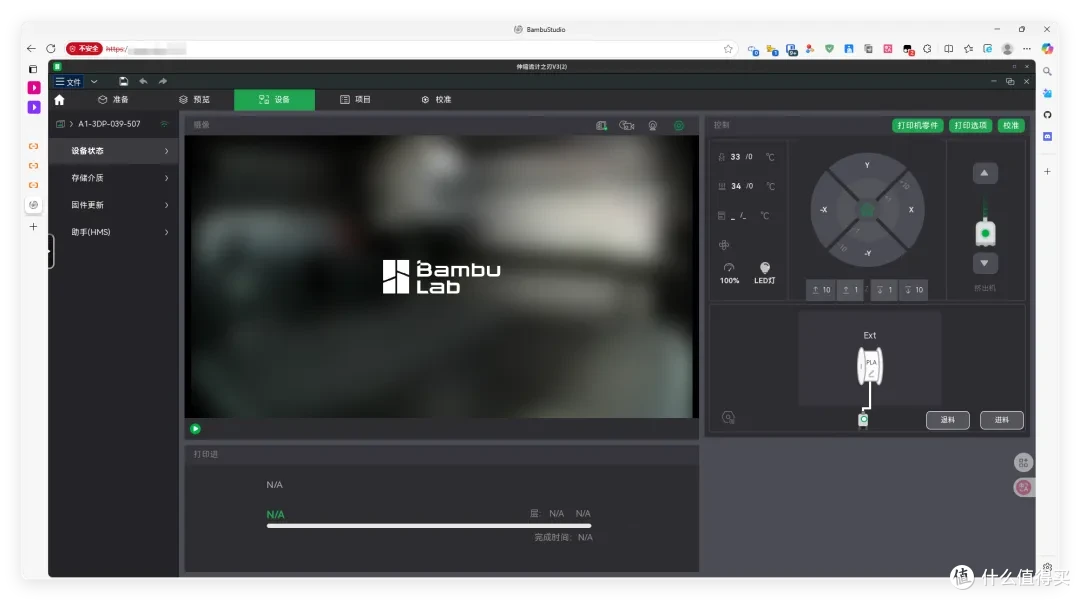Raise Z by 1 with the up-1 button

click(x=850, y=290)
